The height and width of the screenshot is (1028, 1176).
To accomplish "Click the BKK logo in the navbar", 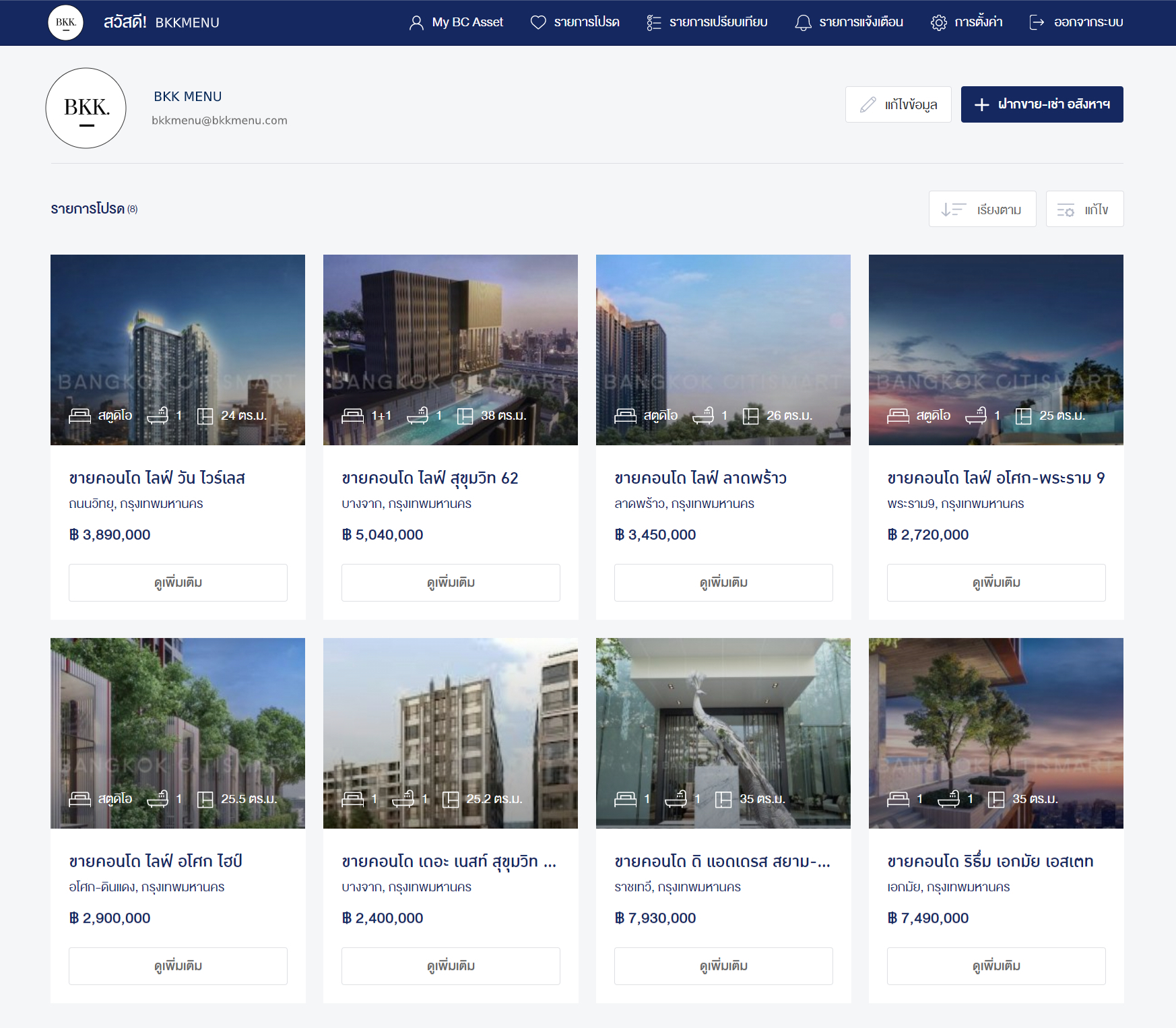I will tap(65, 22).
